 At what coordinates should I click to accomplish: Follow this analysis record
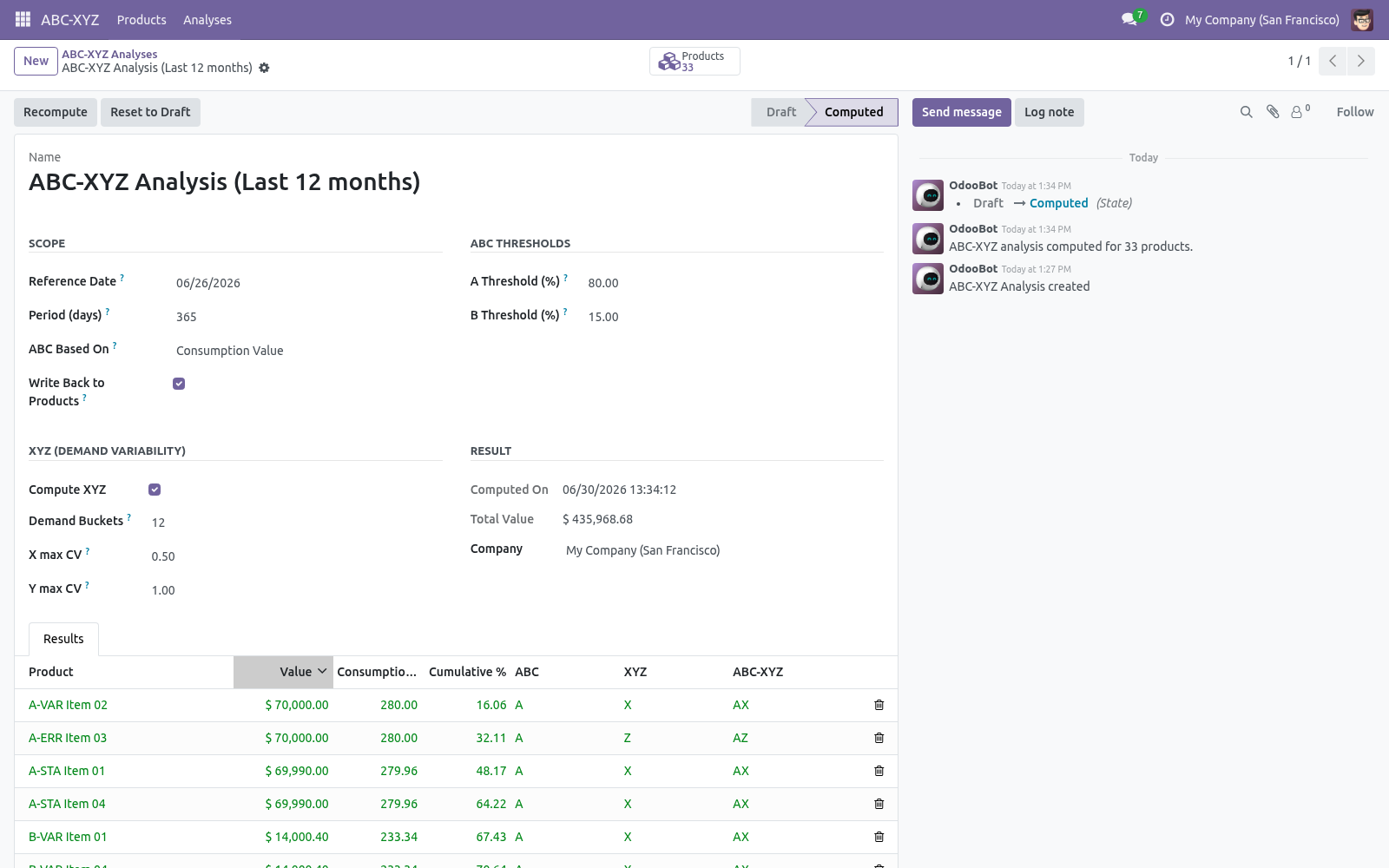tap(1354, 112)
